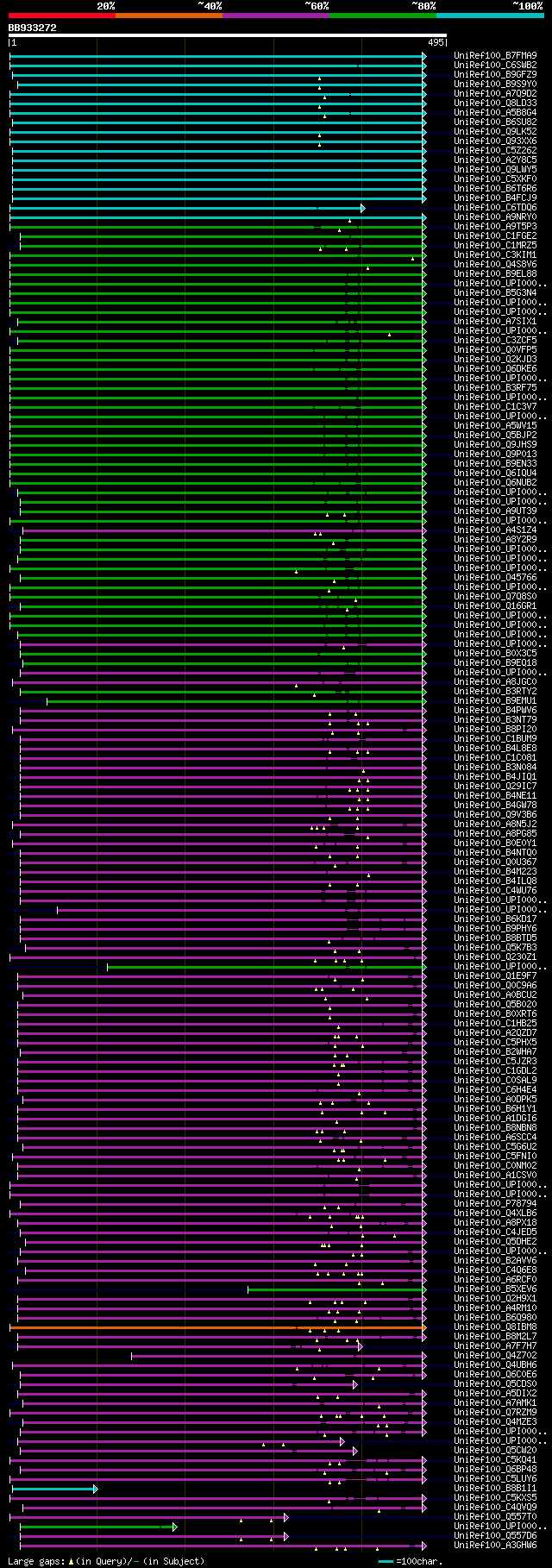
Task: Open hit UniRef100_C6SWB2
Action: click(x=495, y=65)
